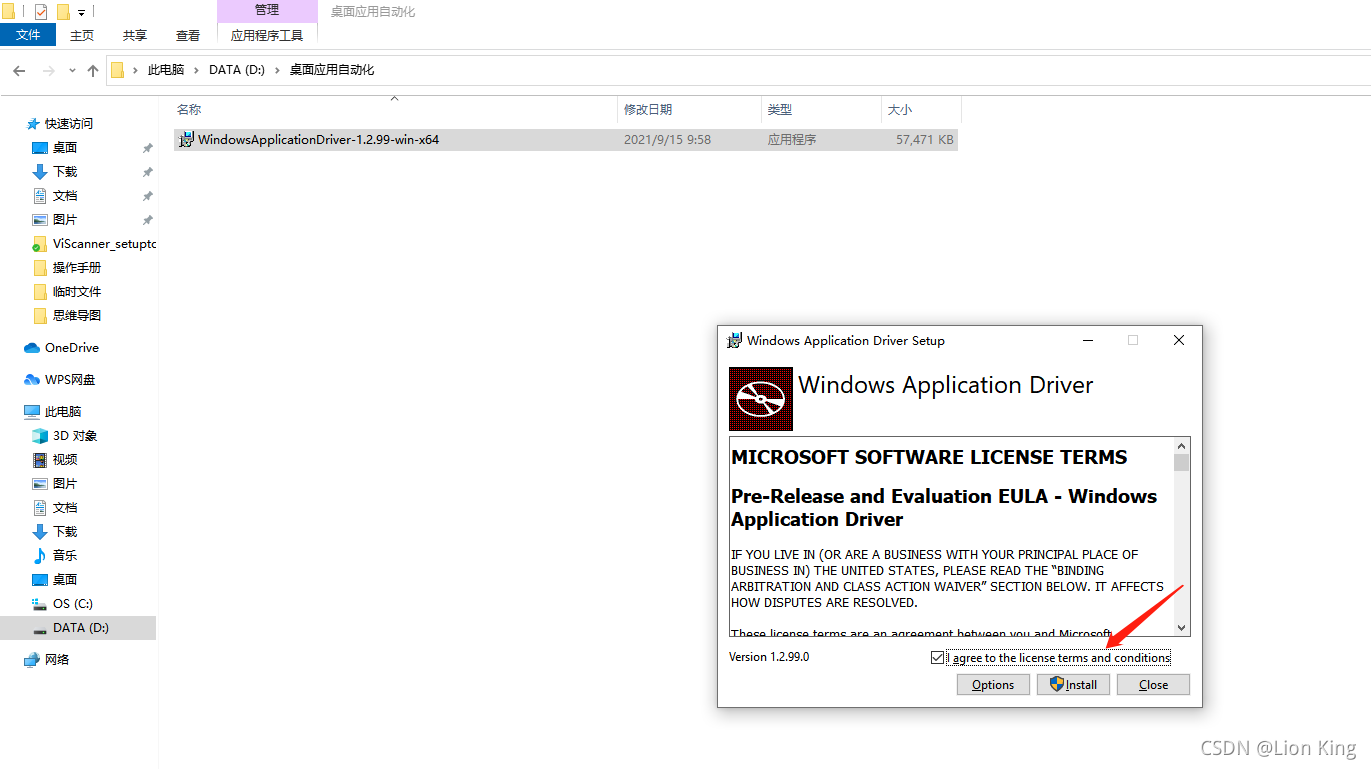The width and height of the screenshot is (1371, 769).
Task: Open recent locations dropdown arrow
Action: click(72, 71)
